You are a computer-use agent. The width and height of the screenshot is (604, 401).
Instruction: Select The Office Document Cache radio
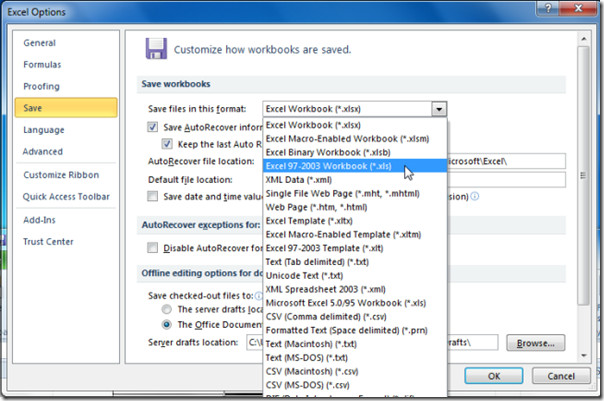(x=166, y=324)
